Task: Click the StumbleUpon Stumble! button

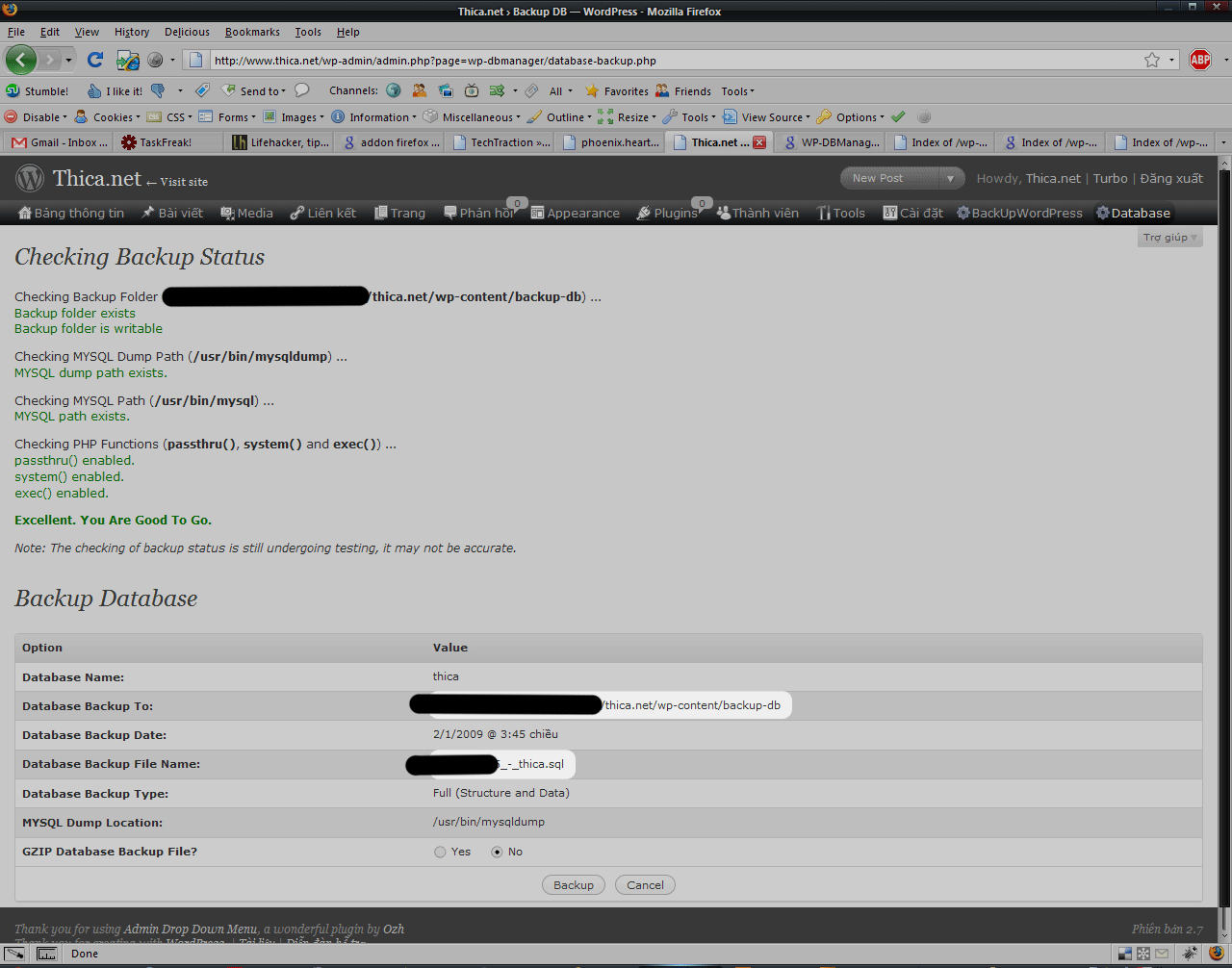Action: click(38, 91)
